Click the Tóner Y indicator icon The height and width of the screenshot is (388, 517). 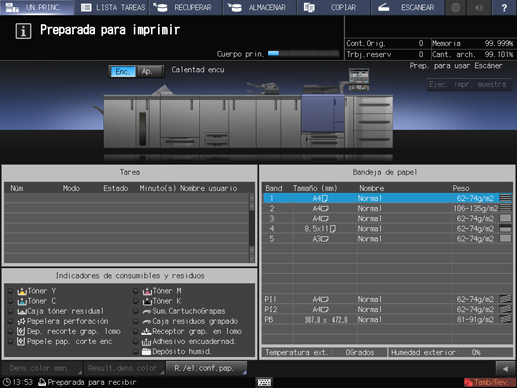(x=22, y=291)
